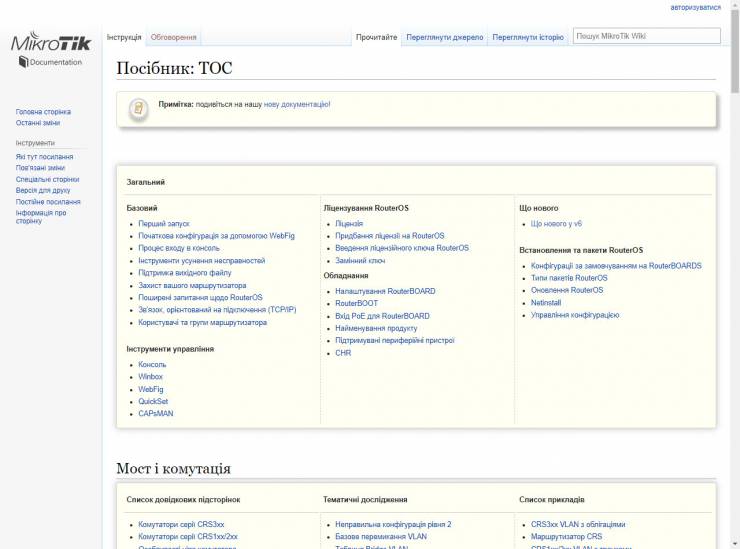
Task: Open CRS3xx VLAN з облігаціями
Action: (x=578, y=524)
